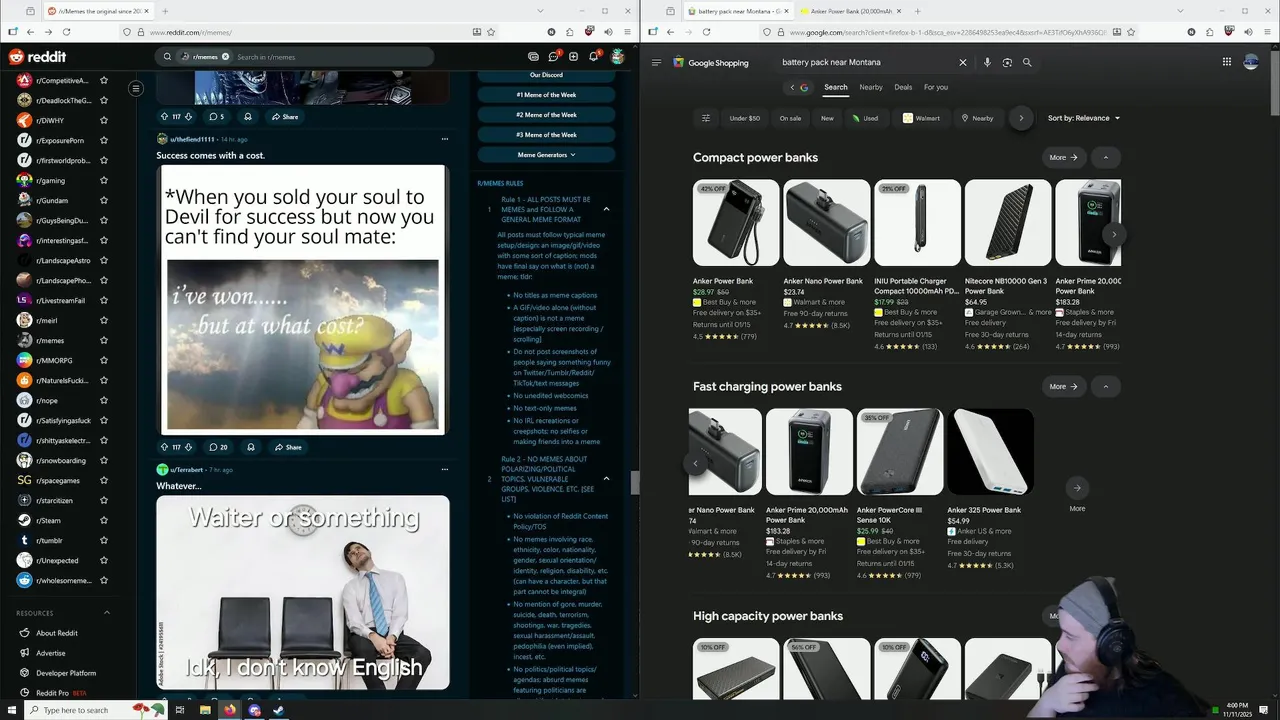Viewport: 1280px width, 720px height.
Task: Start voice search in Google Shopping
Action: 987,62
